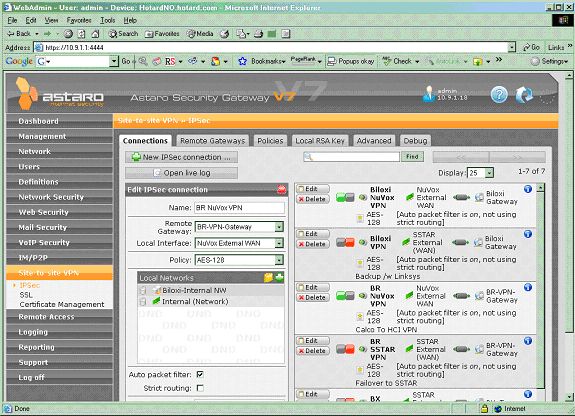The width and height of the screenshot is (575, 416).
Task: Show info icon for BR SSTAR VPN
Action: 528,341
